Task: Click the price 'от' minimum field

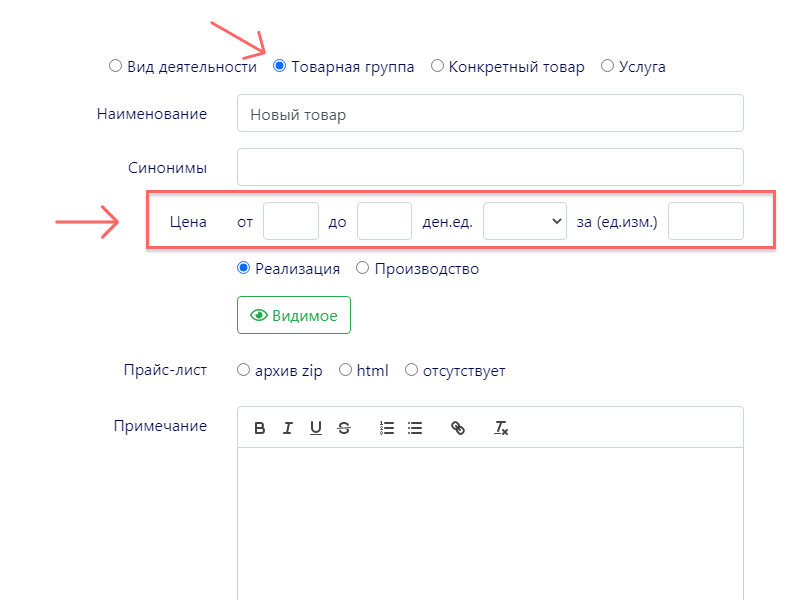Action: 291,221
